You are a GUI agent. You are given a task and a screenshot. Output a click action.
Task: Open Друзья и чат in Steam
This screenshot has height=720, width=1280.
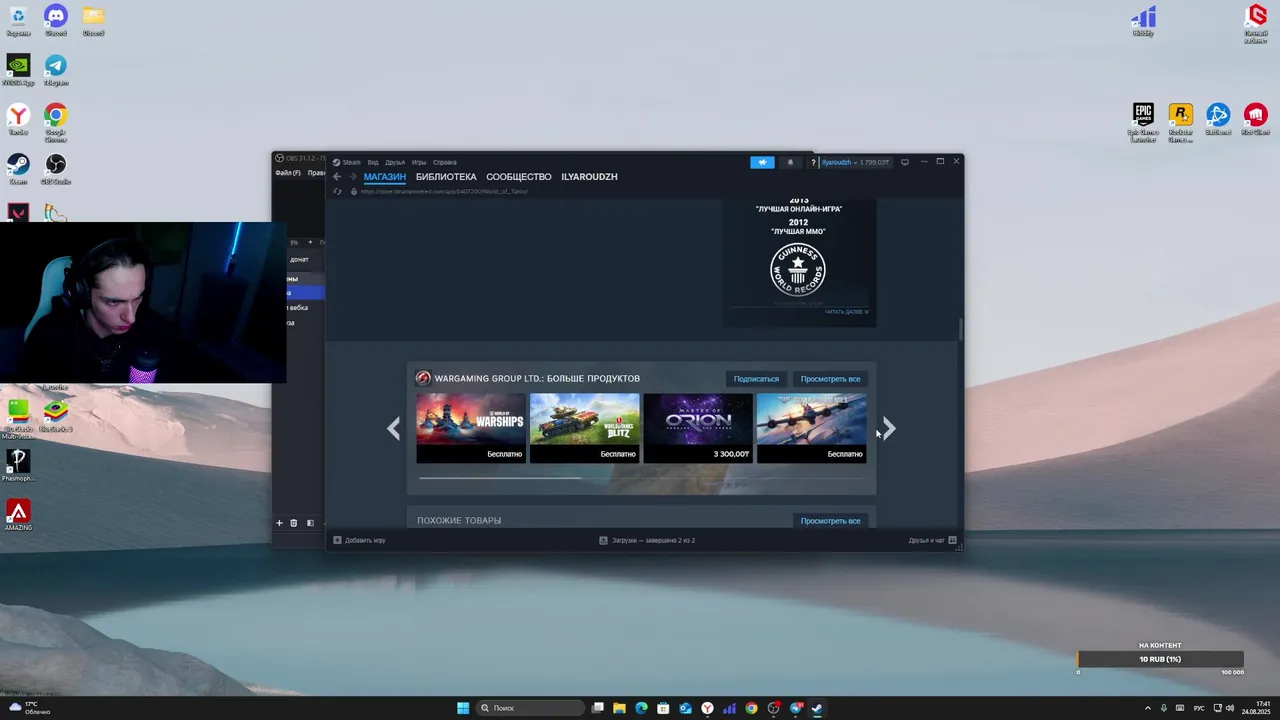point(932,540)
